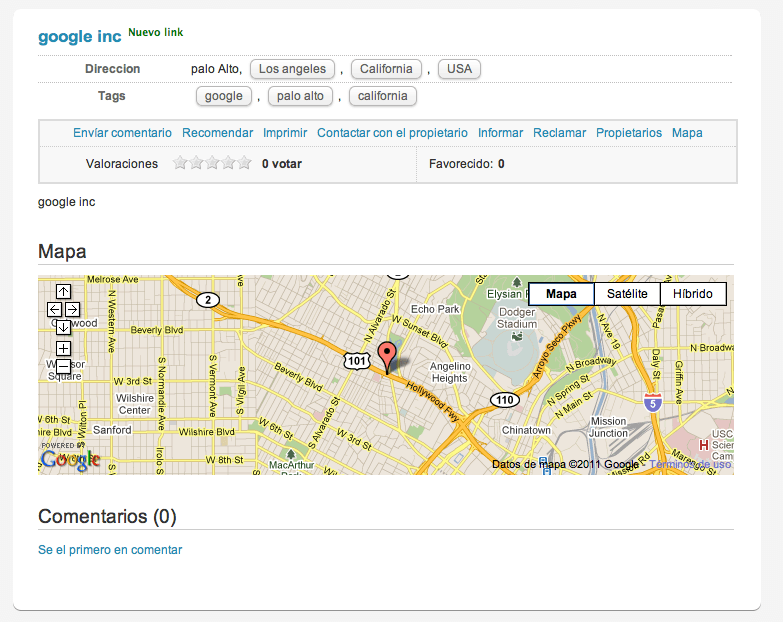The height and width of the screenshot is (622, 783).
Task: Click the Reclamar link
Action: pyautogui.click(x=559, y=133)
